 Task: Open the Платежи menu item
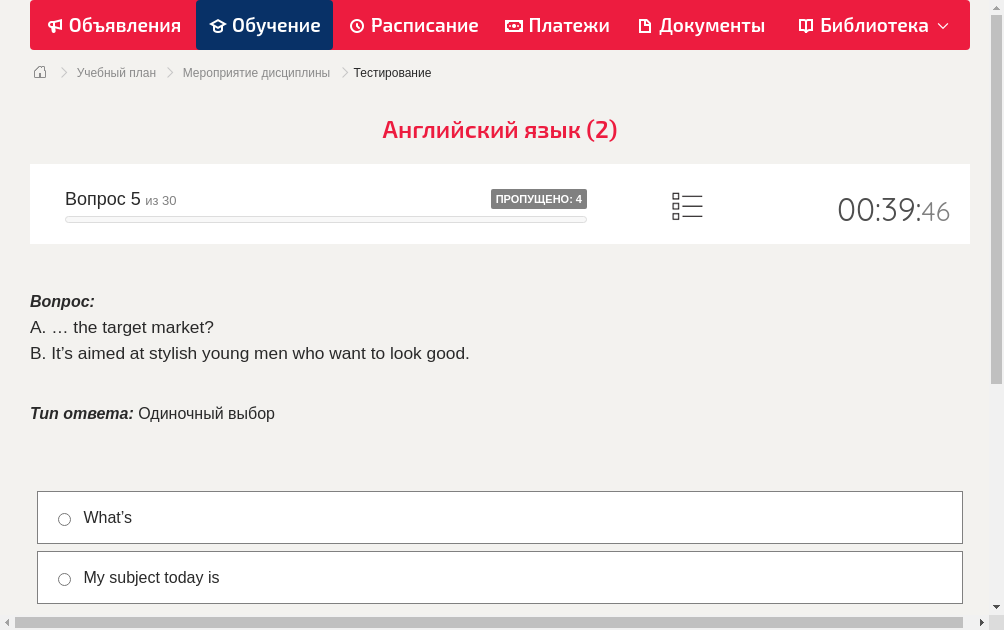tap(568, 26)
